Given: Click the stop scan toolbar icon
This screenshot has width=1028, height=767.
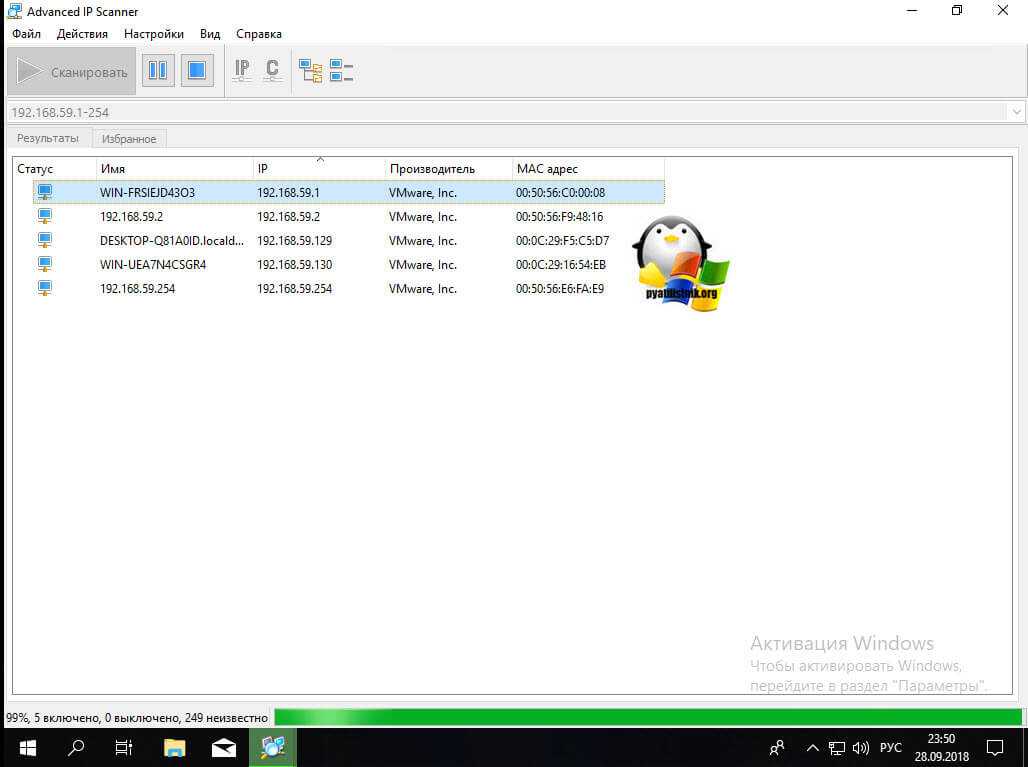Looking at the screenshot, I should [197, 71].
